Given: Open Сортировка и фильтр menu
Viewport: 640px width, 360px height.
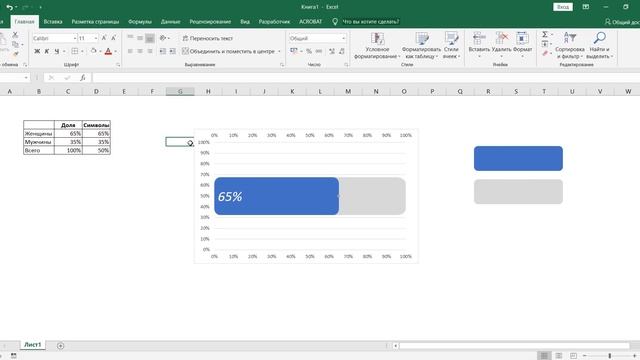Looking at the screenshot, I should coord(570,45).
